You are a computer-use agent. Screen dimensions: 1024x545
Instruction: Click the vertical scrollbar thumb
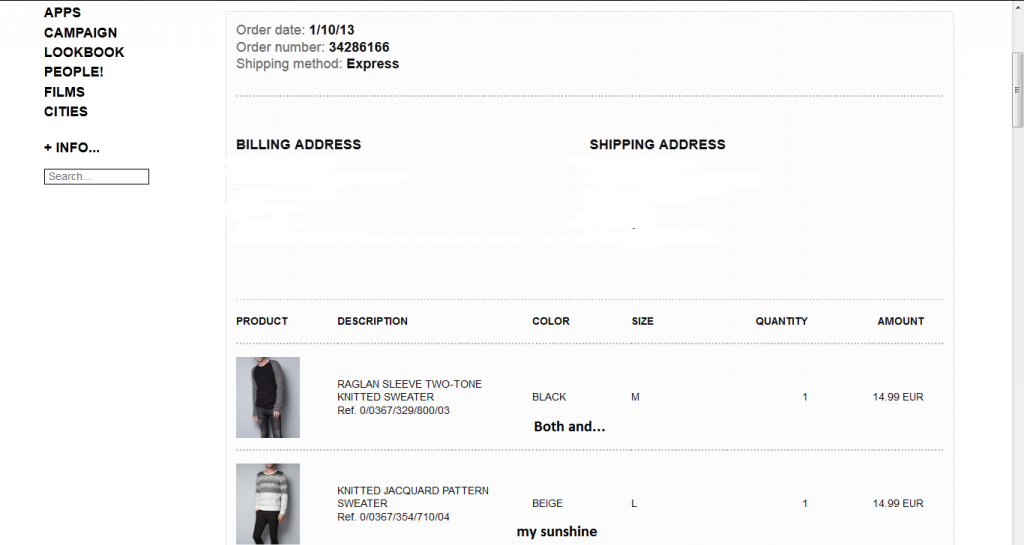1016,90
